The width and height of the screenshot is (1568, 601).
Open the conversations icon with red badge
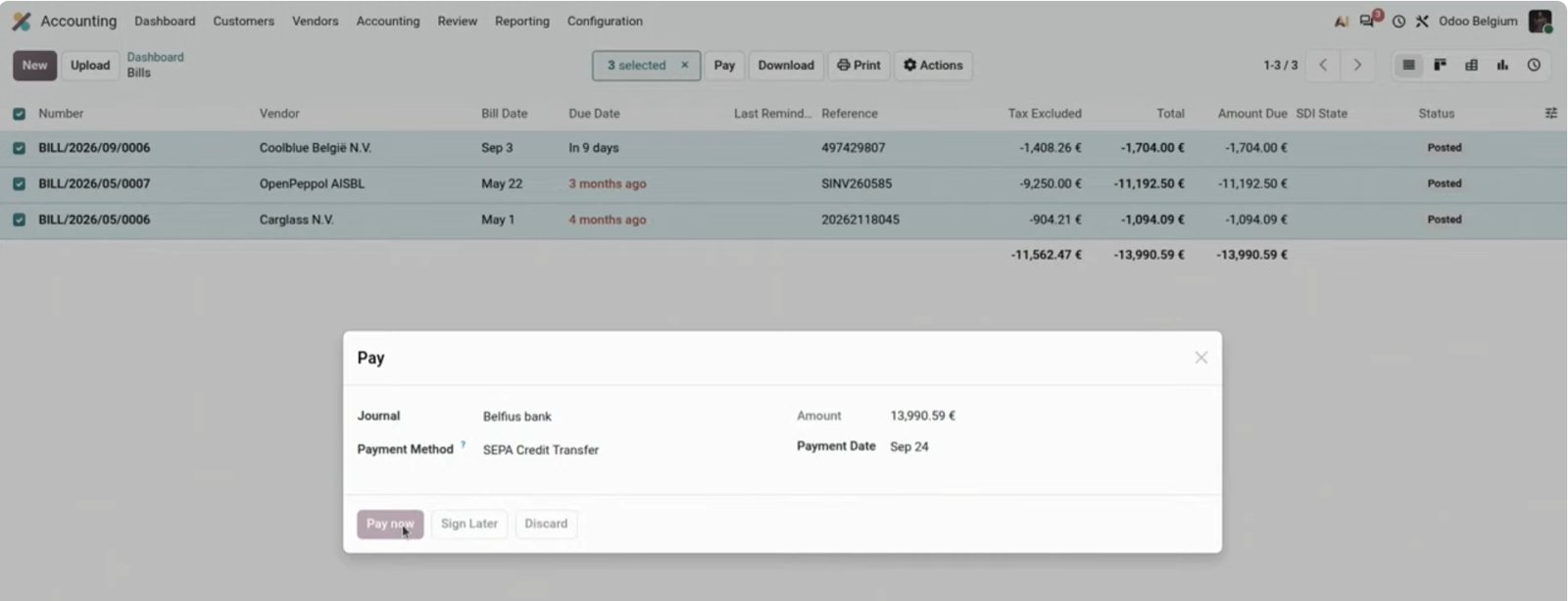click(1368, 20)
